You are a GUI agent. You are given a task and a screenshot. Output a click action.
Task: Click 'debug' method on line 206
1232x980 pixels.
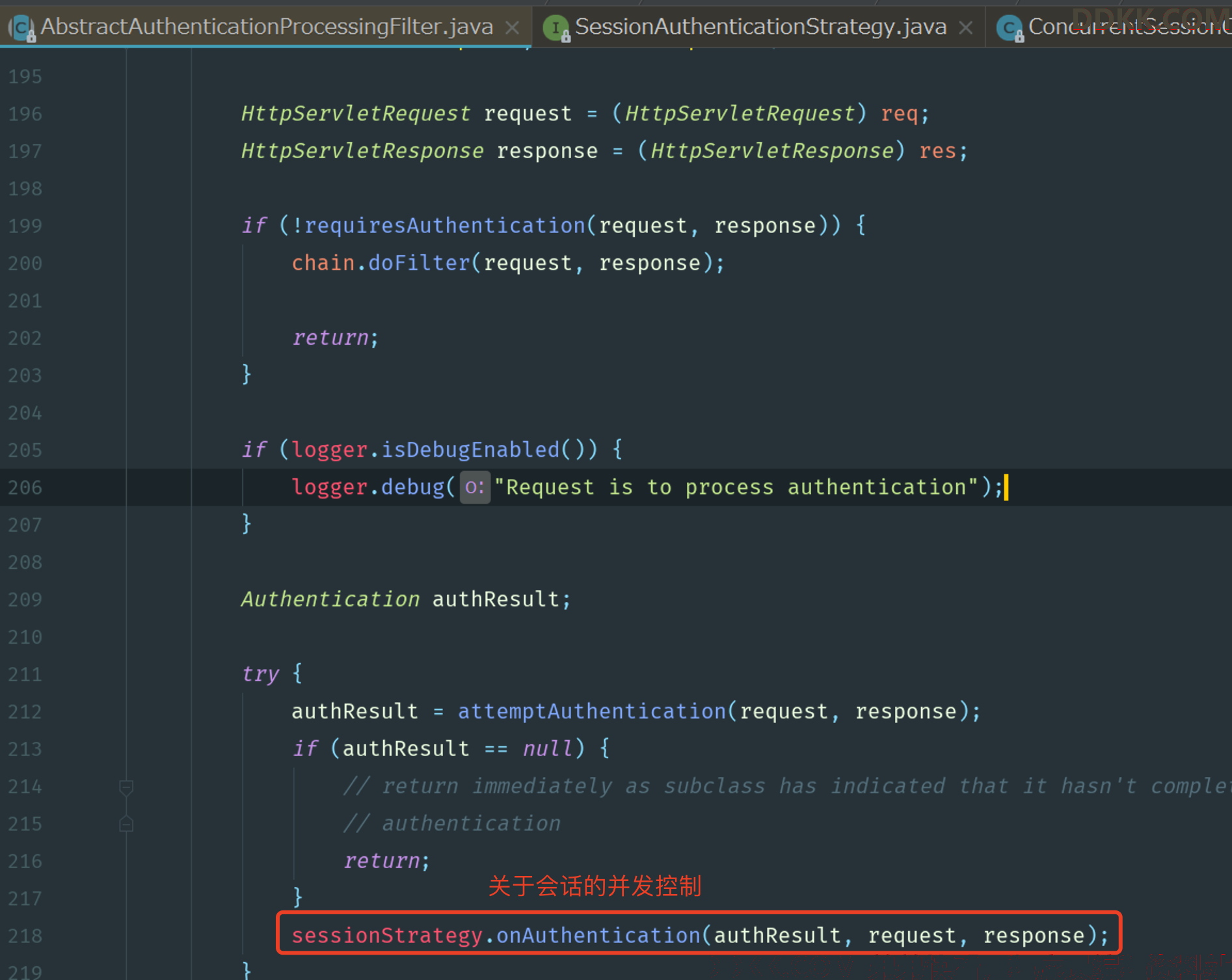coord(412,487)
